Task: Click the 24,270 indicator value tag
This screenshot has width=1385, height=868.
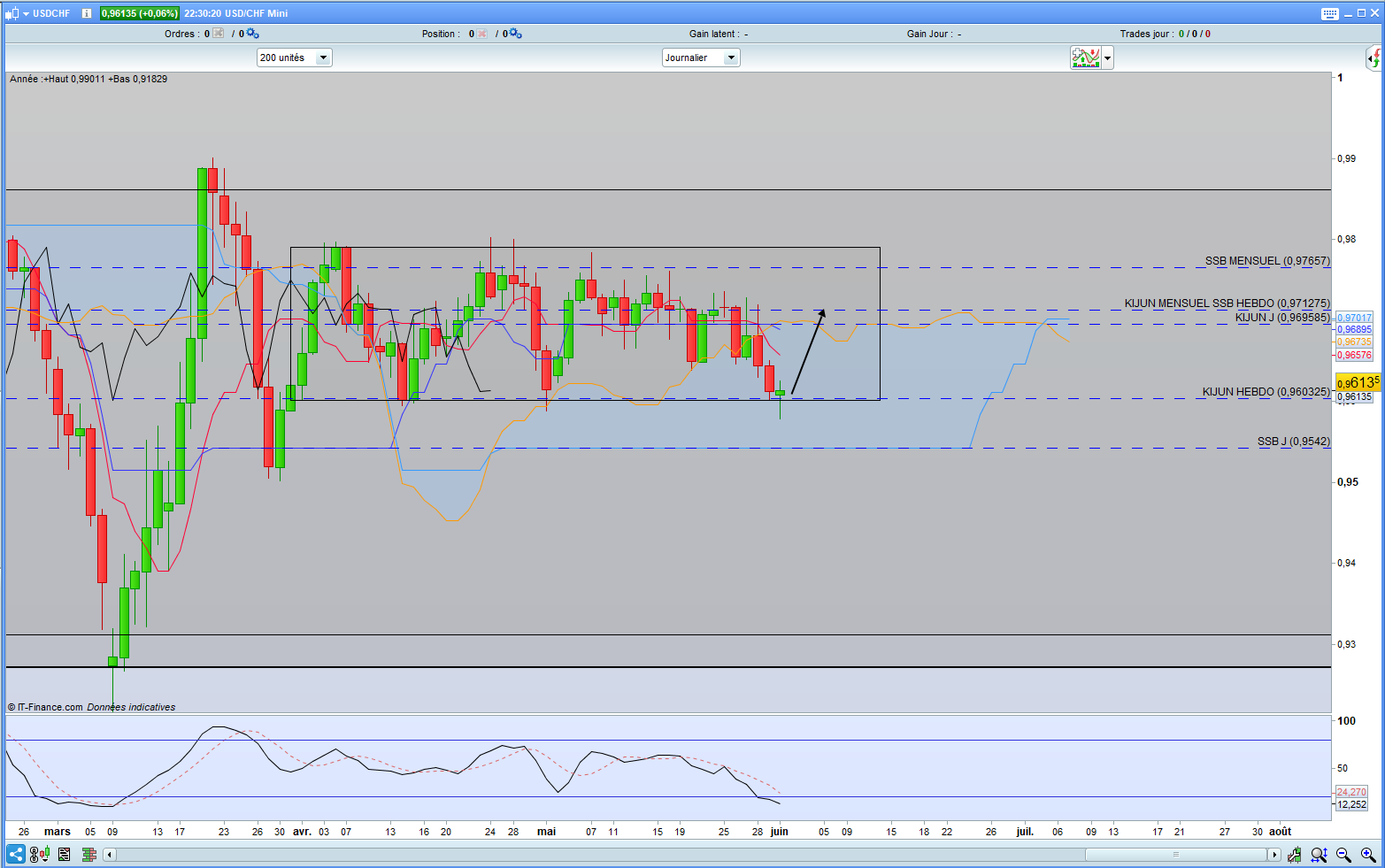Action: click(1351, 792)
